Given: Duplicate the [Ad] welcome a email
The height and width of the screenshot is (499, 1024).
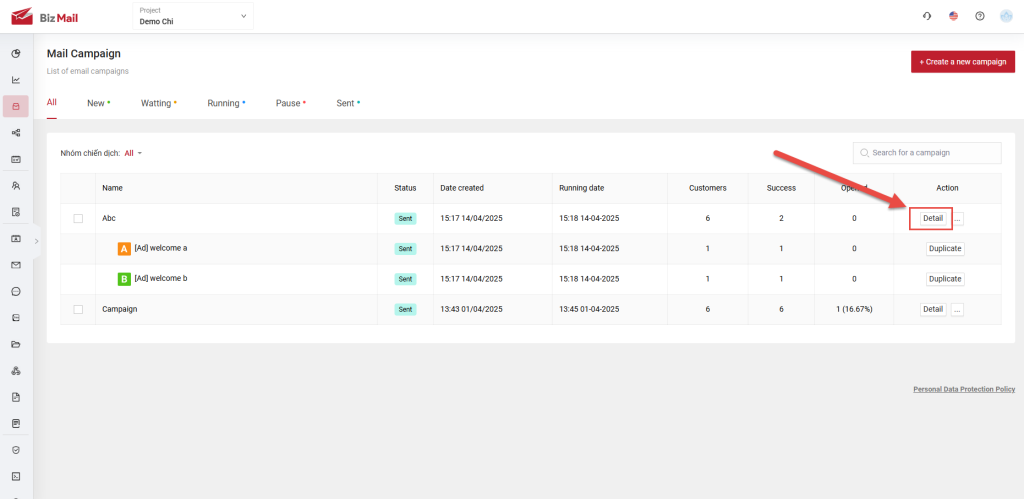Looking at the screenshot, I should coord(944,249).
